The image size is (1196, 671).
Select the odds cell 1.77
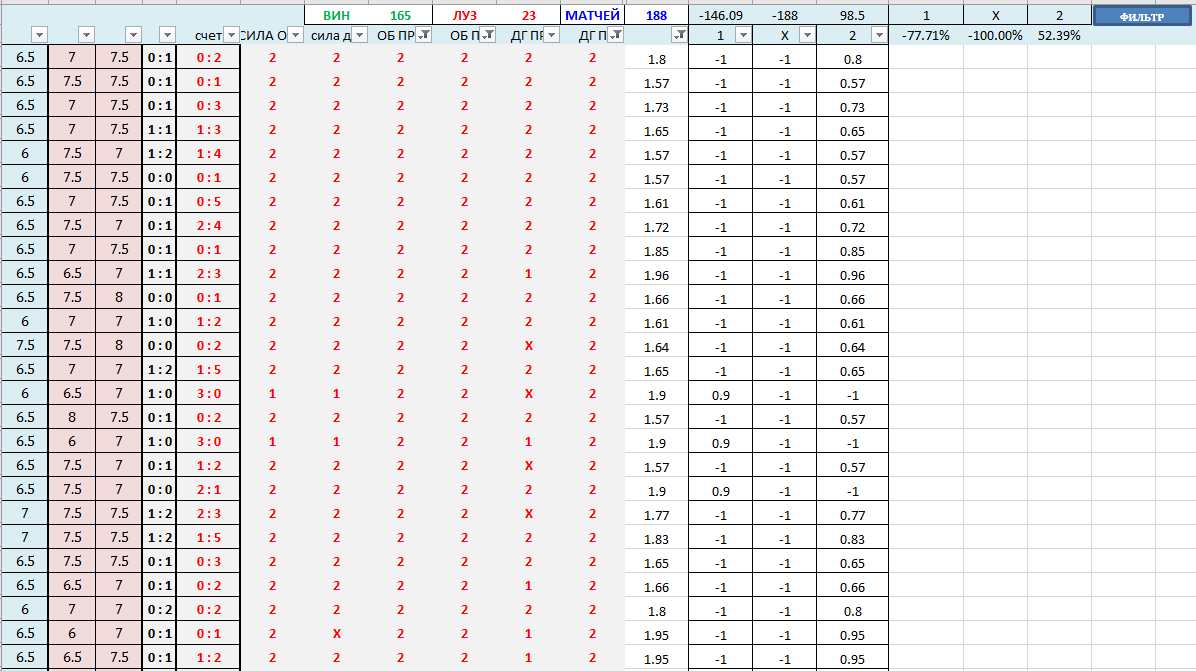(x=656, y=515)
